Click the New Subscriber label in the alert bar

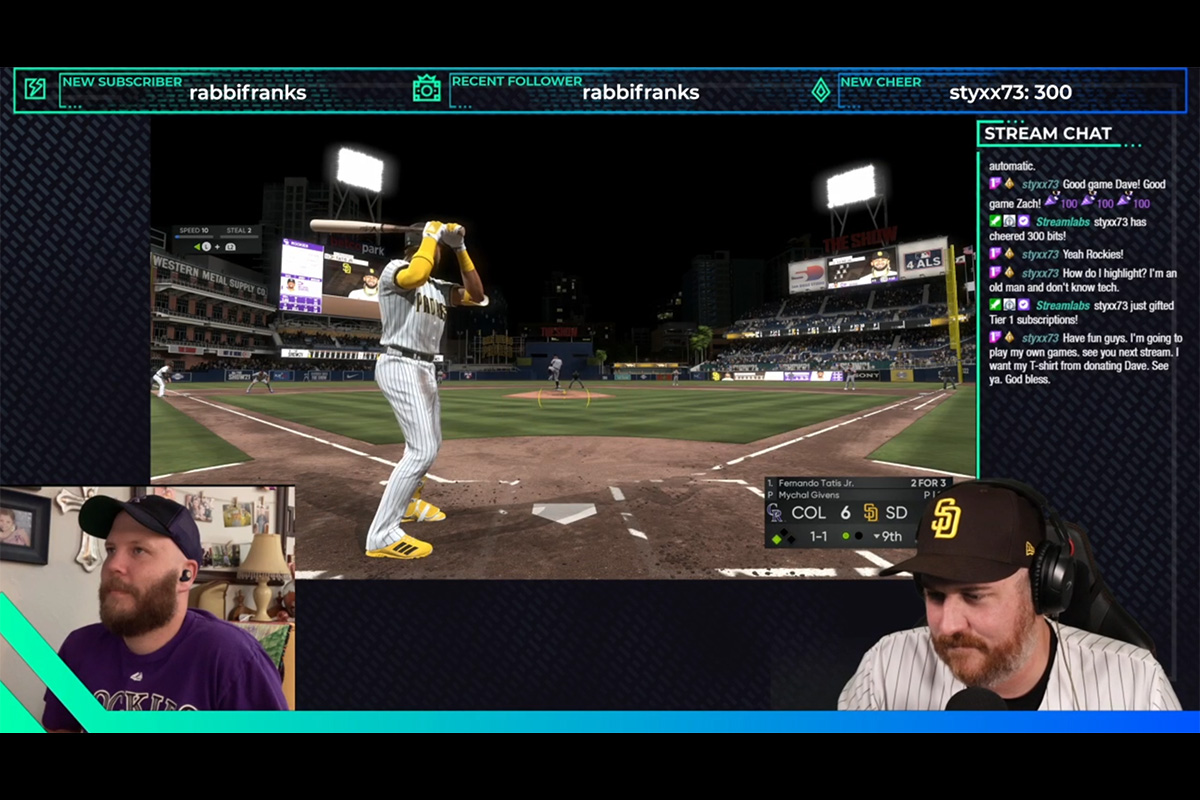click(x=122, y=81)
